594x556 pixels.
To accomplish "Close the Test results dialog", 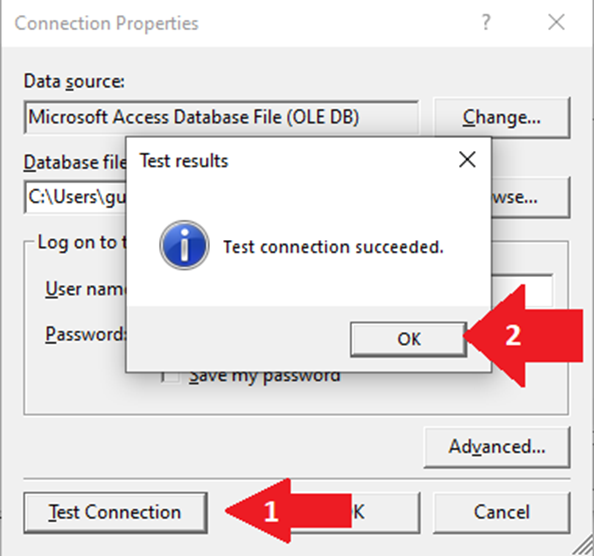I will point(467,159).
